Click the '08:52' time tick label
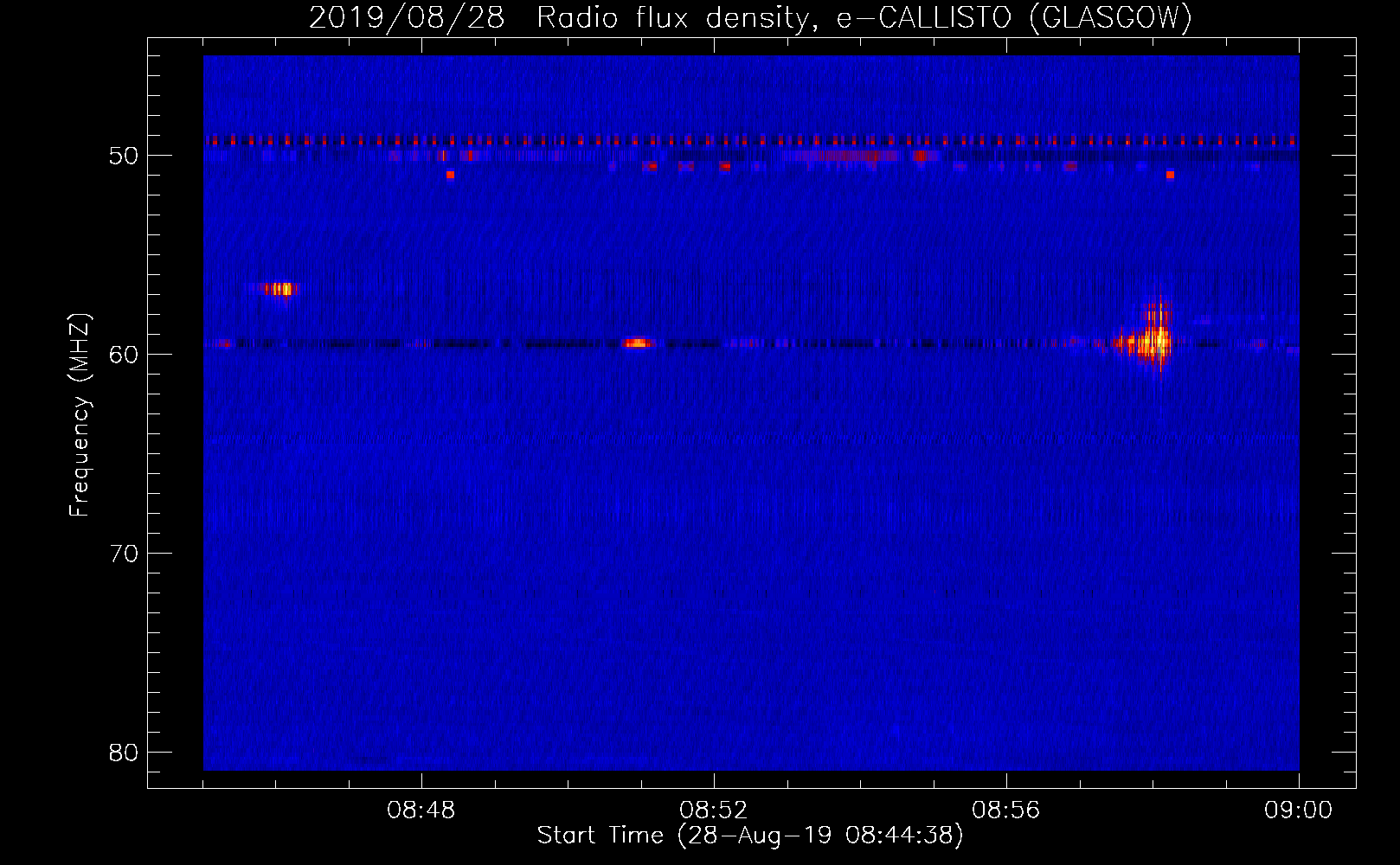 pyautogui.click(x=714, y=811)
